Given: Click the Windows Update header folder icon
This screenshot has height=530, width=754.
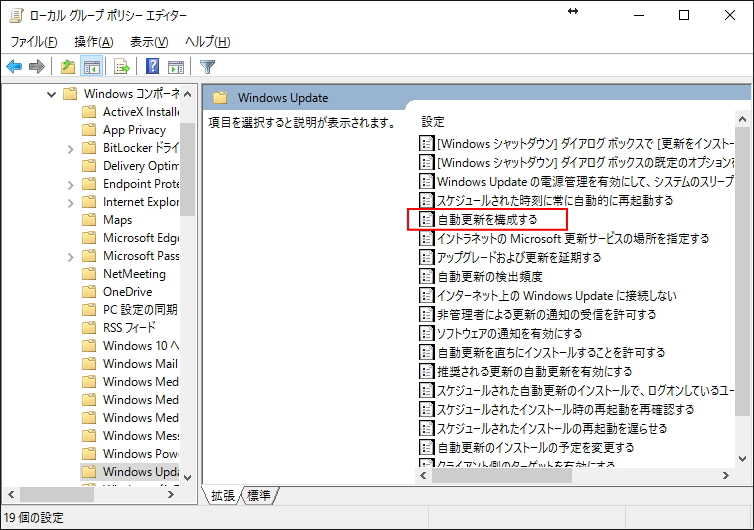Looking at the screenshot, I should [220, 98].
